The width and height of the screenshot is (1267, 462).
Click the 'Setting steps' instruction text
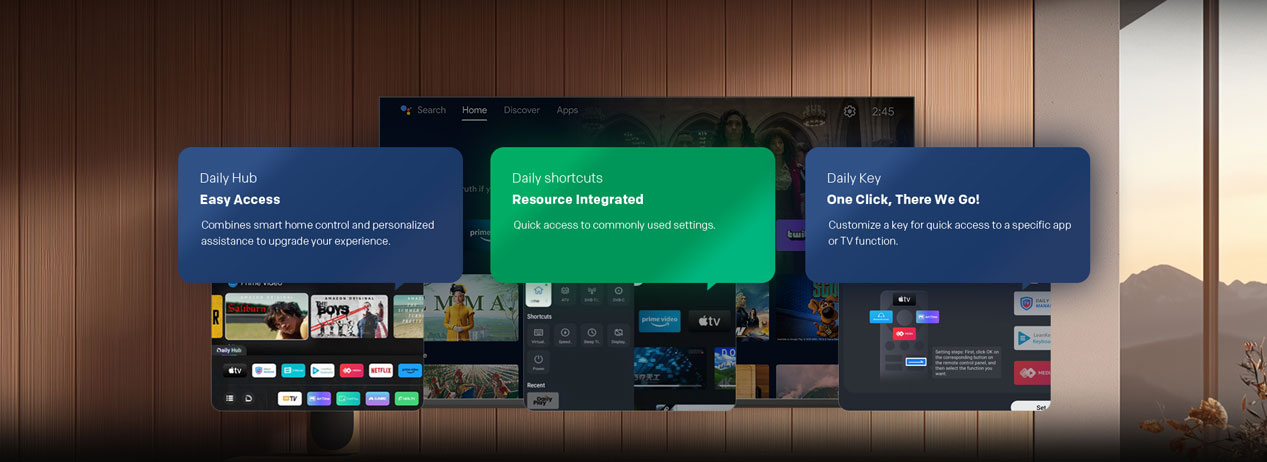[x=966, y=361]
